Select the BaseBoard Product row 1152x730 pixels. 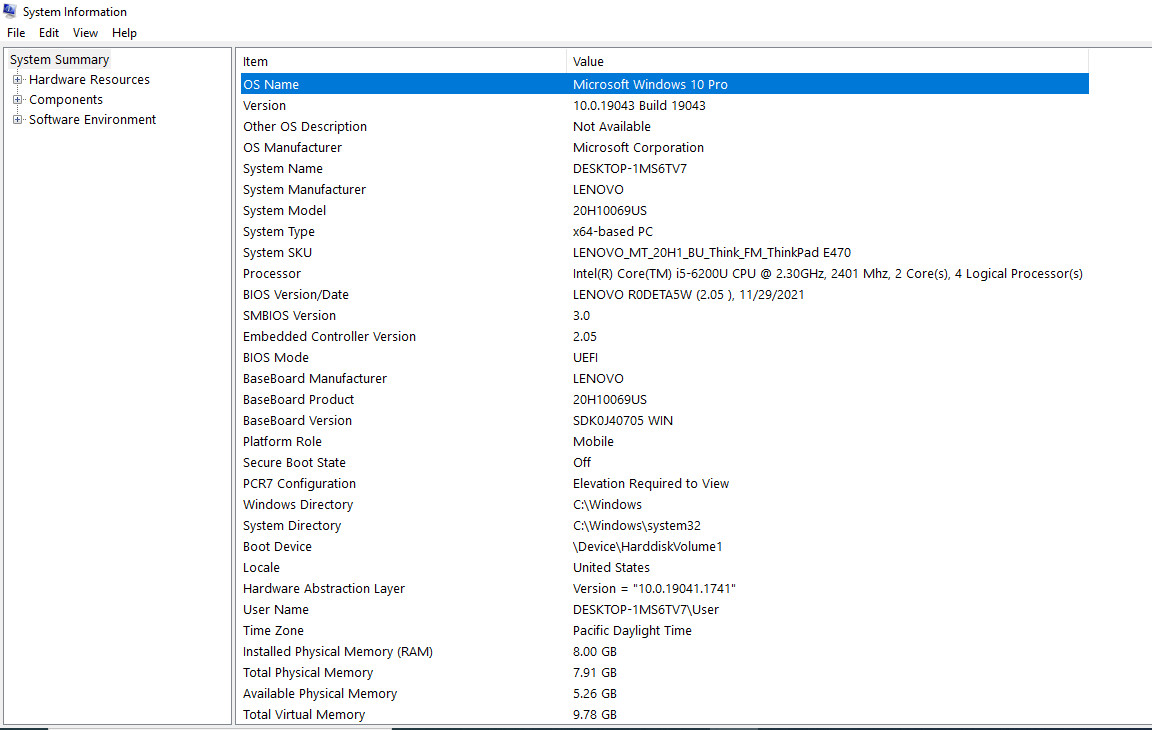[x=664, y=400]
